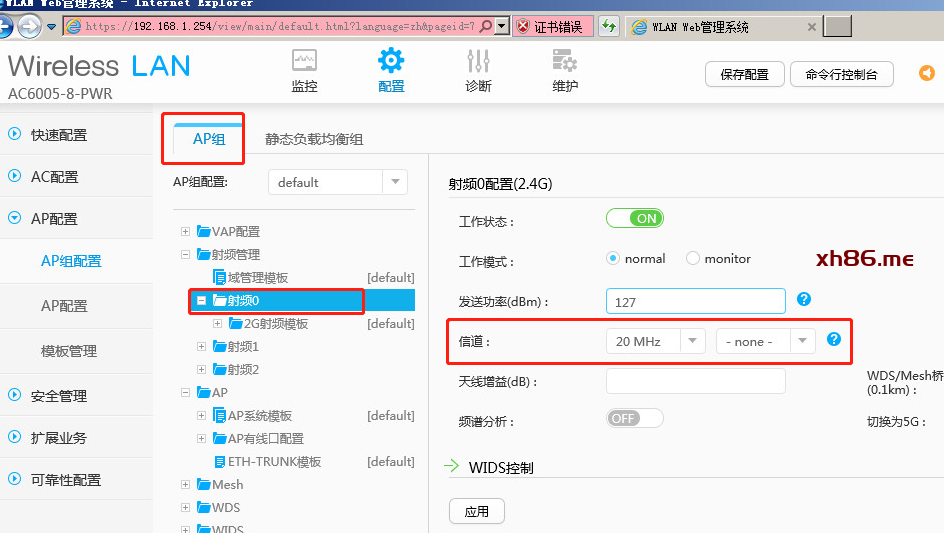Click the 保存配置 button
Screen dimensions: 944x533
coord(744,74)
